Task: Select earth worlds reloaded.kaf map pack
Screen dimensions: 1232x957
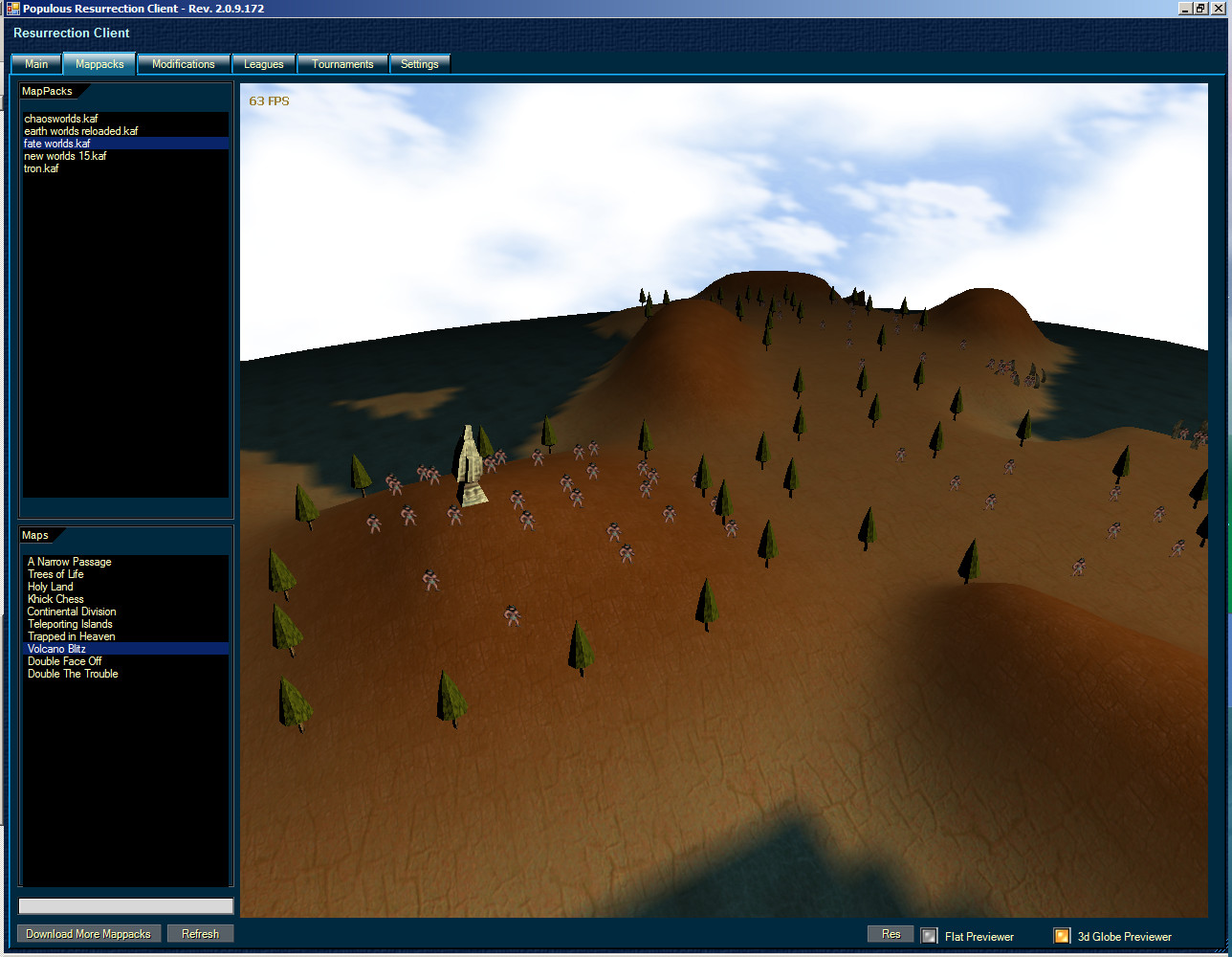Action: 125,131
